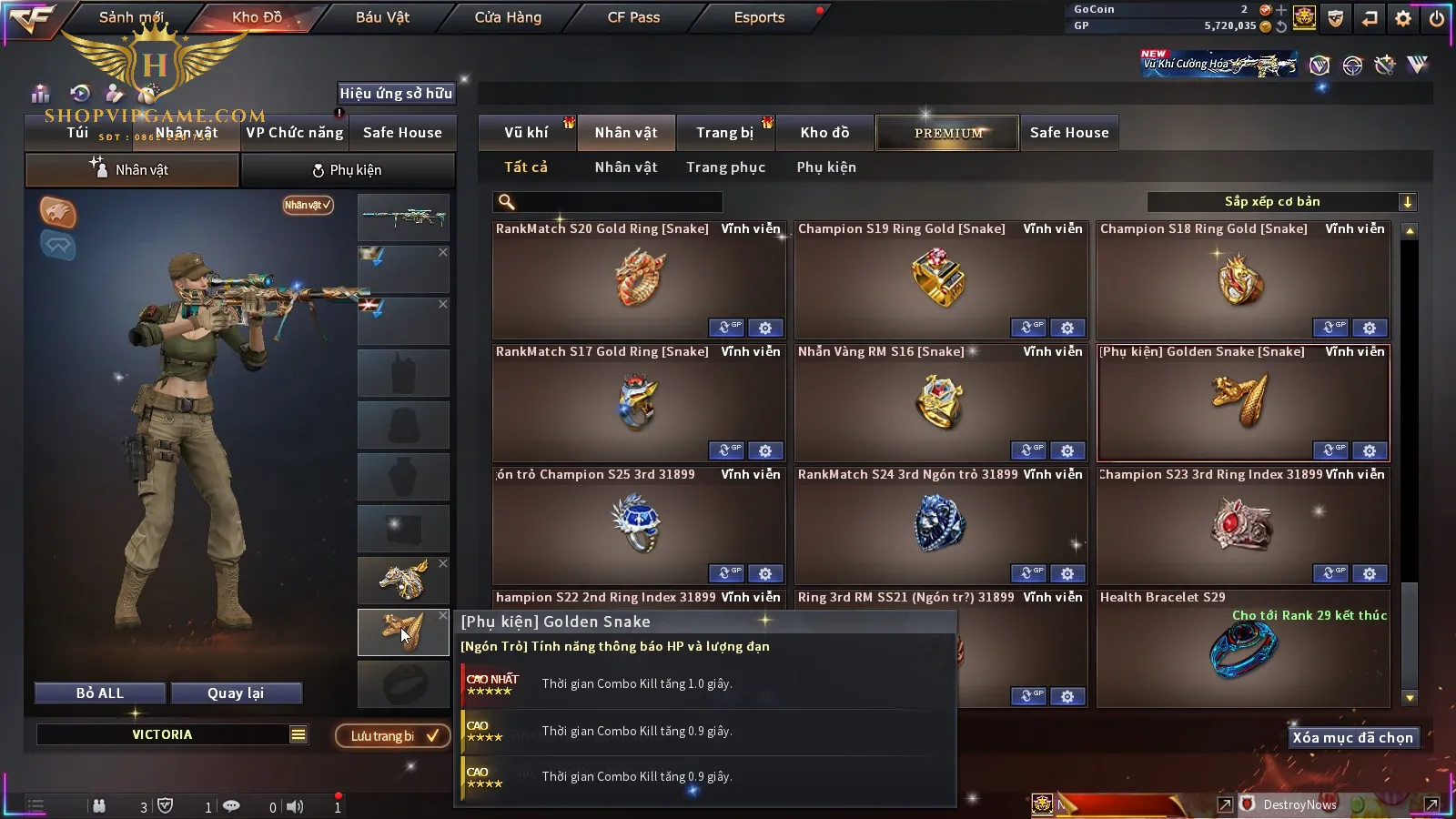Click the orange eagle icon above character
Screen dimensions: 1456x819
click(x=57, y=212)
